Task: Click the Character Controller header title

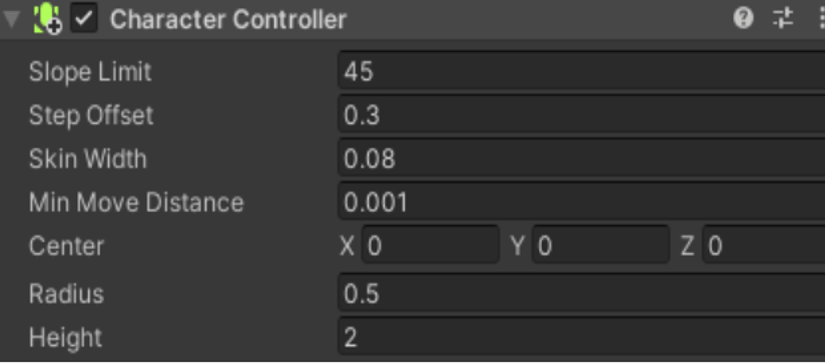Action: click(x=228, y=19)
